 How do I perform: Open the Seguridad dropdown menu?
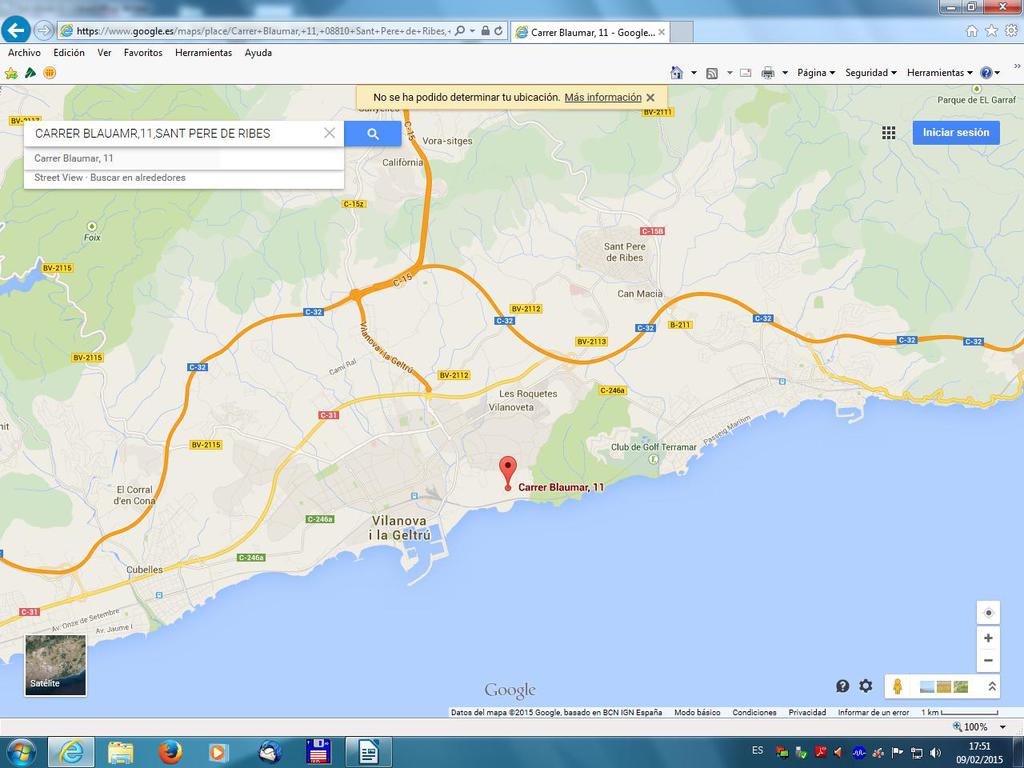coord(871,73)
